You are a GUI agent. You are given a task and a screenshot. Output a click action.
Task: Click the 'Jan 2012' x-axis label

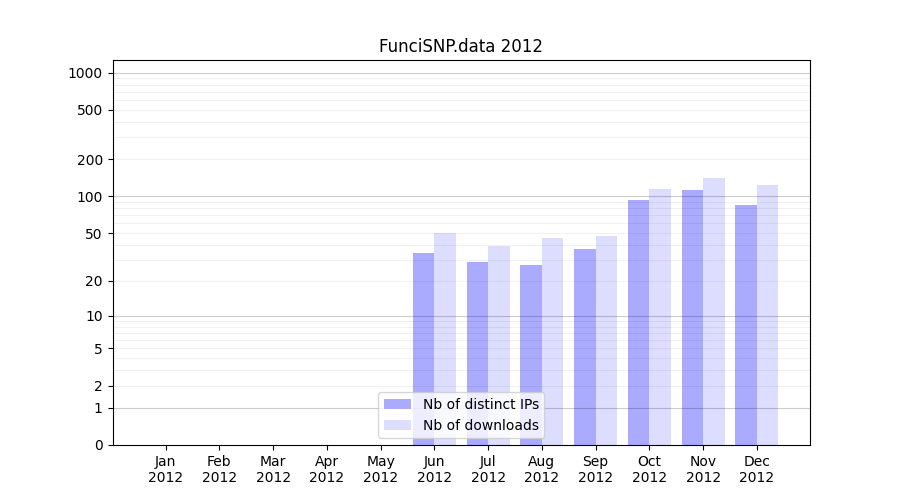pyautogui.click(x=166, y=469)
